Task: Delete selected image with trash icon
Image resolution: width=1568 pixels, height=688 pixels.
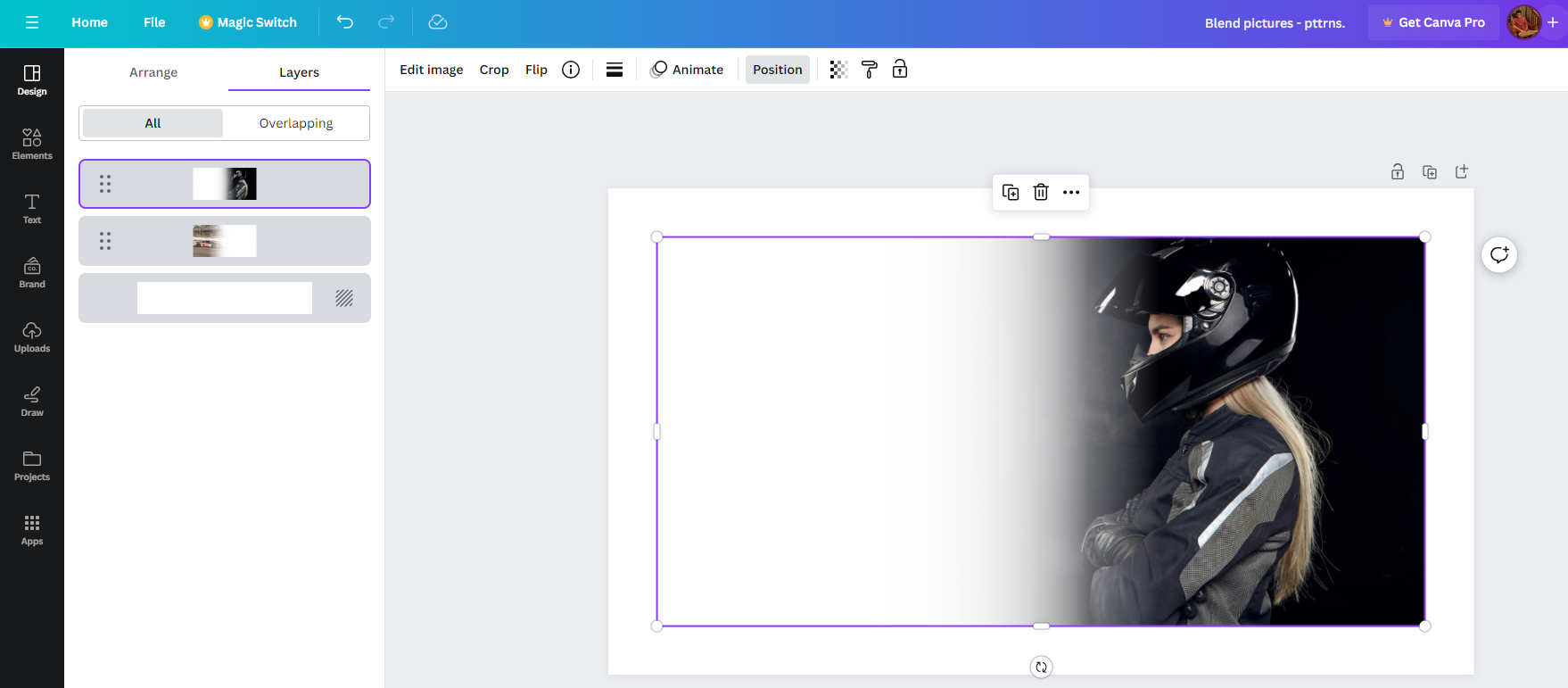Action: tap(1041, 192)
